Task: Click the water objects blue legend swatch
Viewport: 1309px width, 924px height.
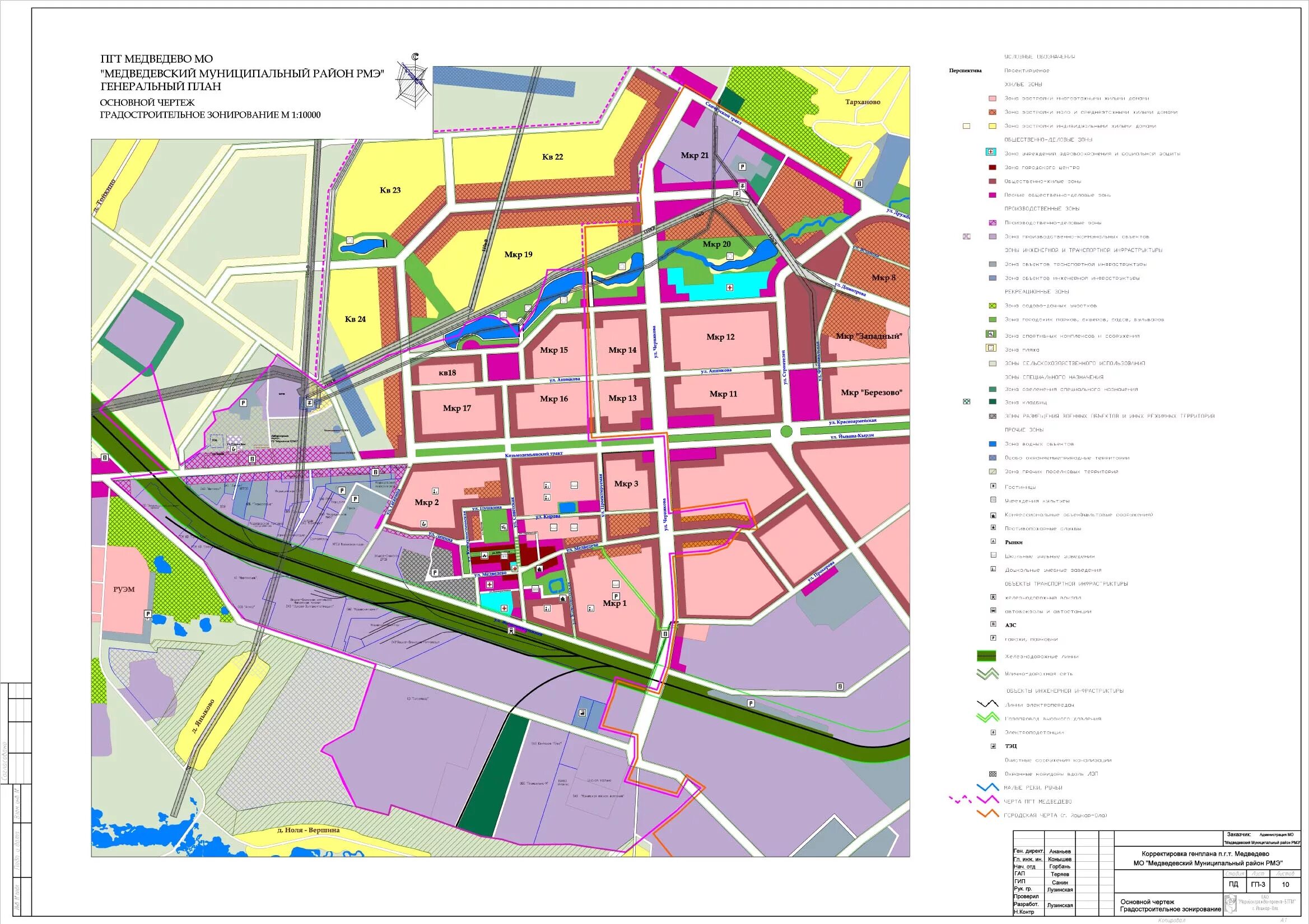Action: click(x=993, y=444)
